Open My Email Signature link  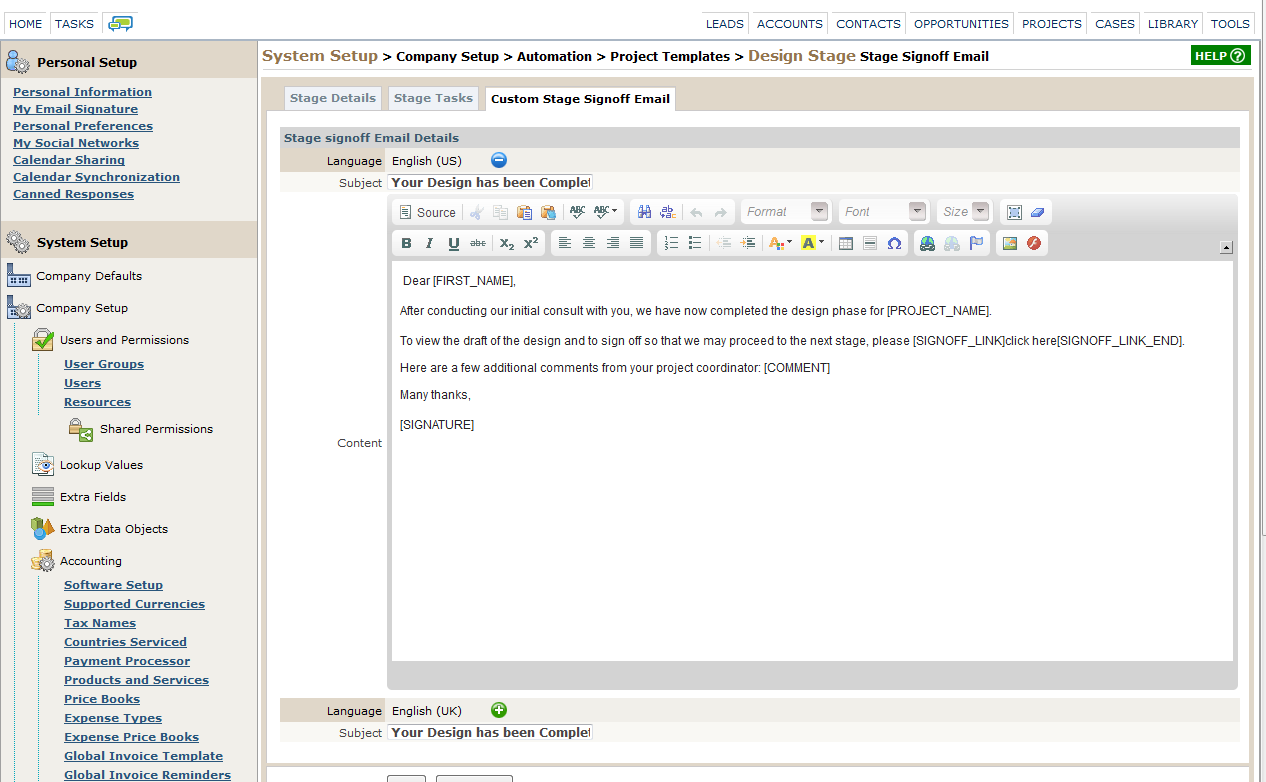[x=75, y=109]
